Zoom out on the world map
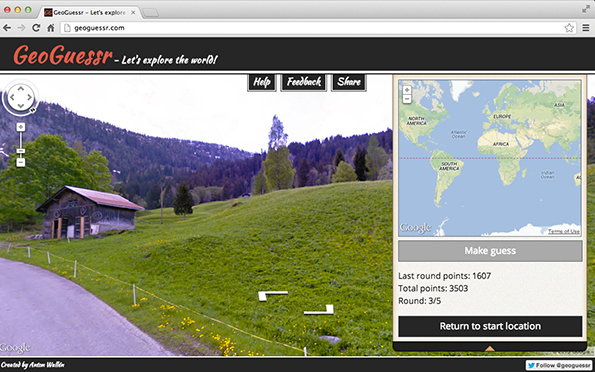Image resolution: width=595 pixels, height=372 pixels. (x=407, y=99)
